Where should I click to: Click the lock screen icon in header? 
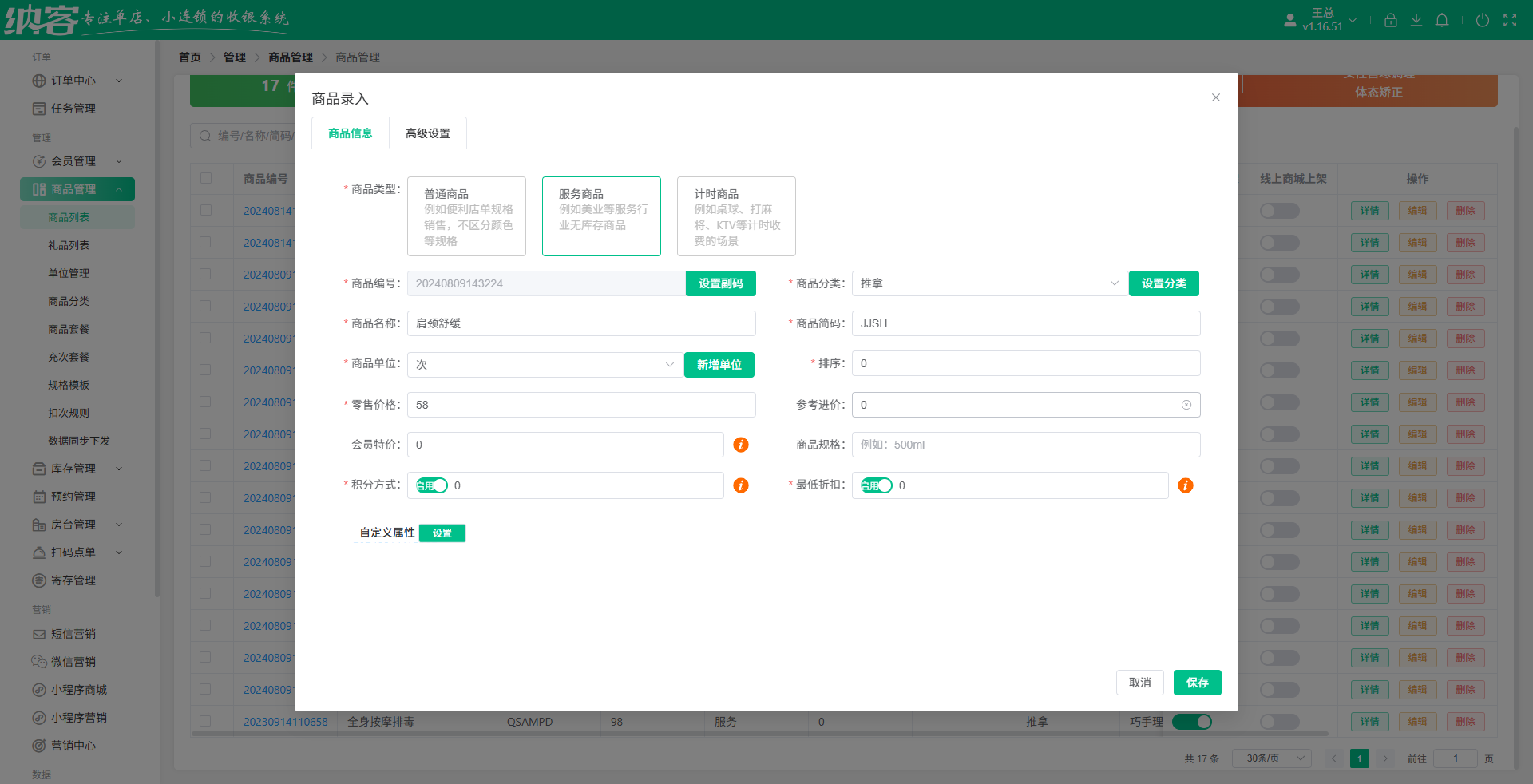[1390, 20]
